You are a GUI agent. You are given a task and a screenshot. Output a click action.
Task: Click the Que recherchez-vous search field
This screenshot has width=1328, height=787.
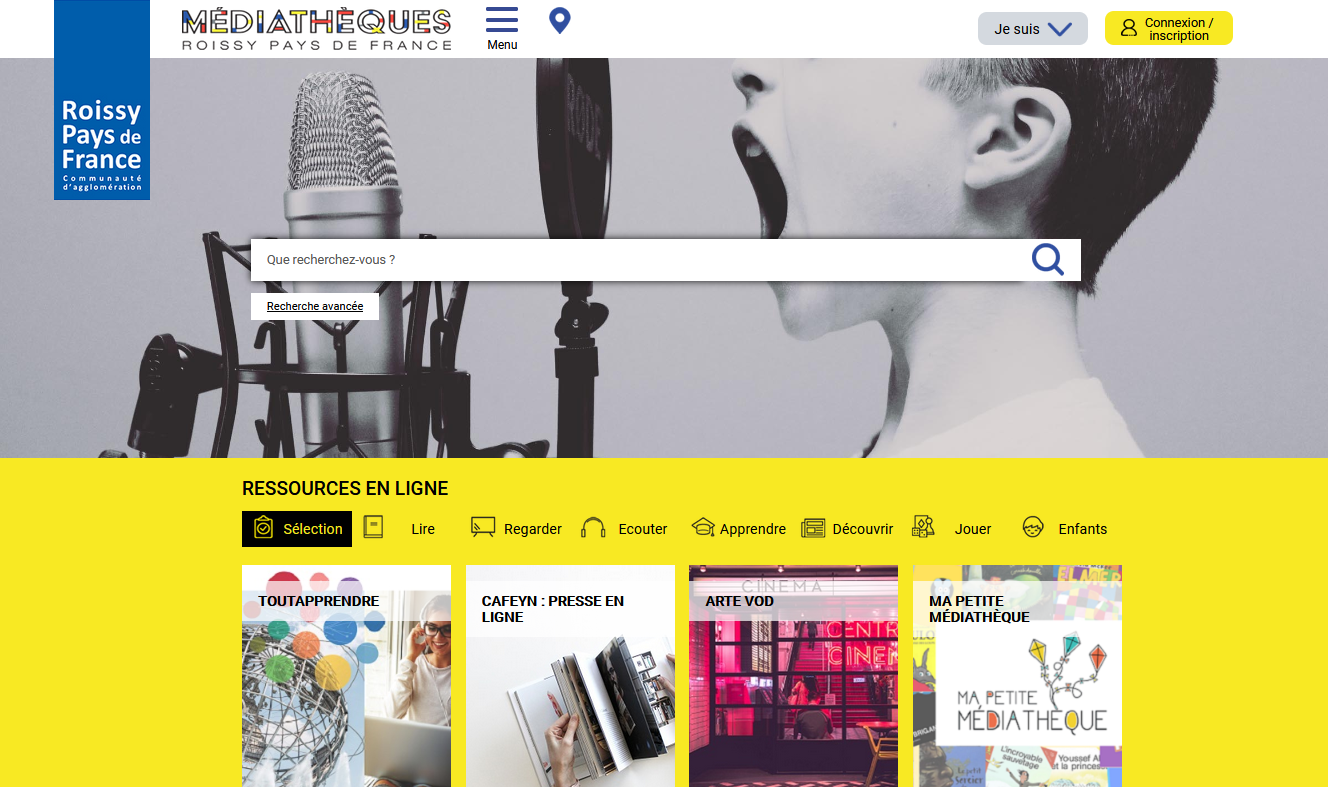[640, 260]
